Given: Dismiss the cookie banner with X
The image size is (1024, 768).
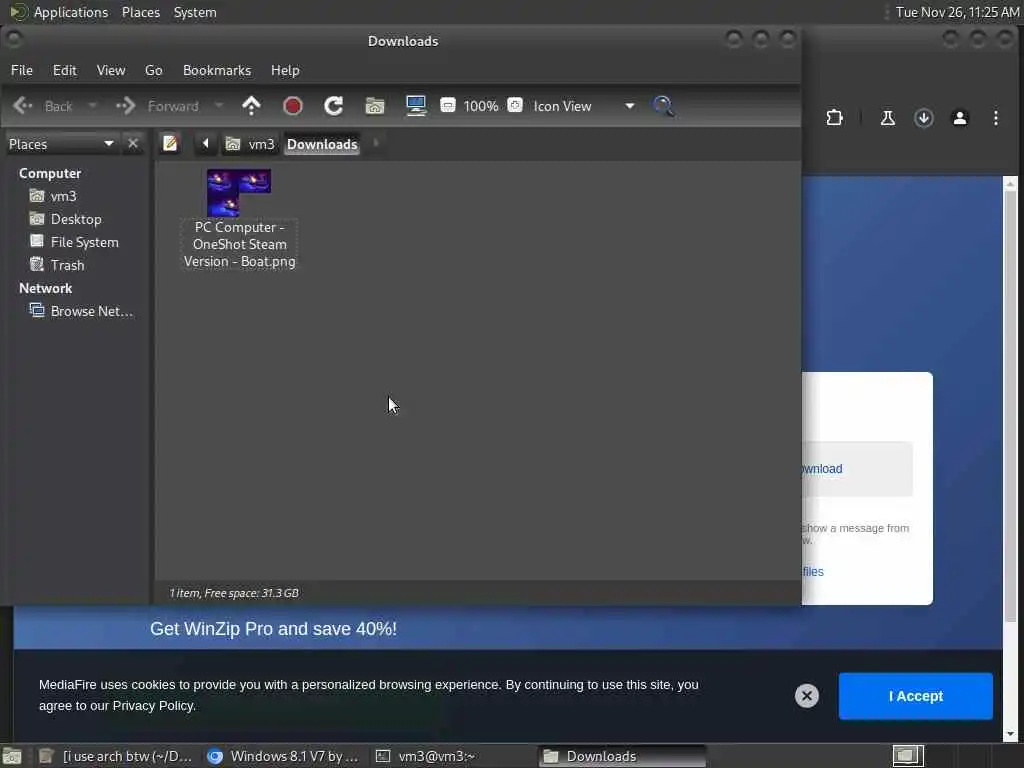Looking at the screenshot, I should pos(807,696).
